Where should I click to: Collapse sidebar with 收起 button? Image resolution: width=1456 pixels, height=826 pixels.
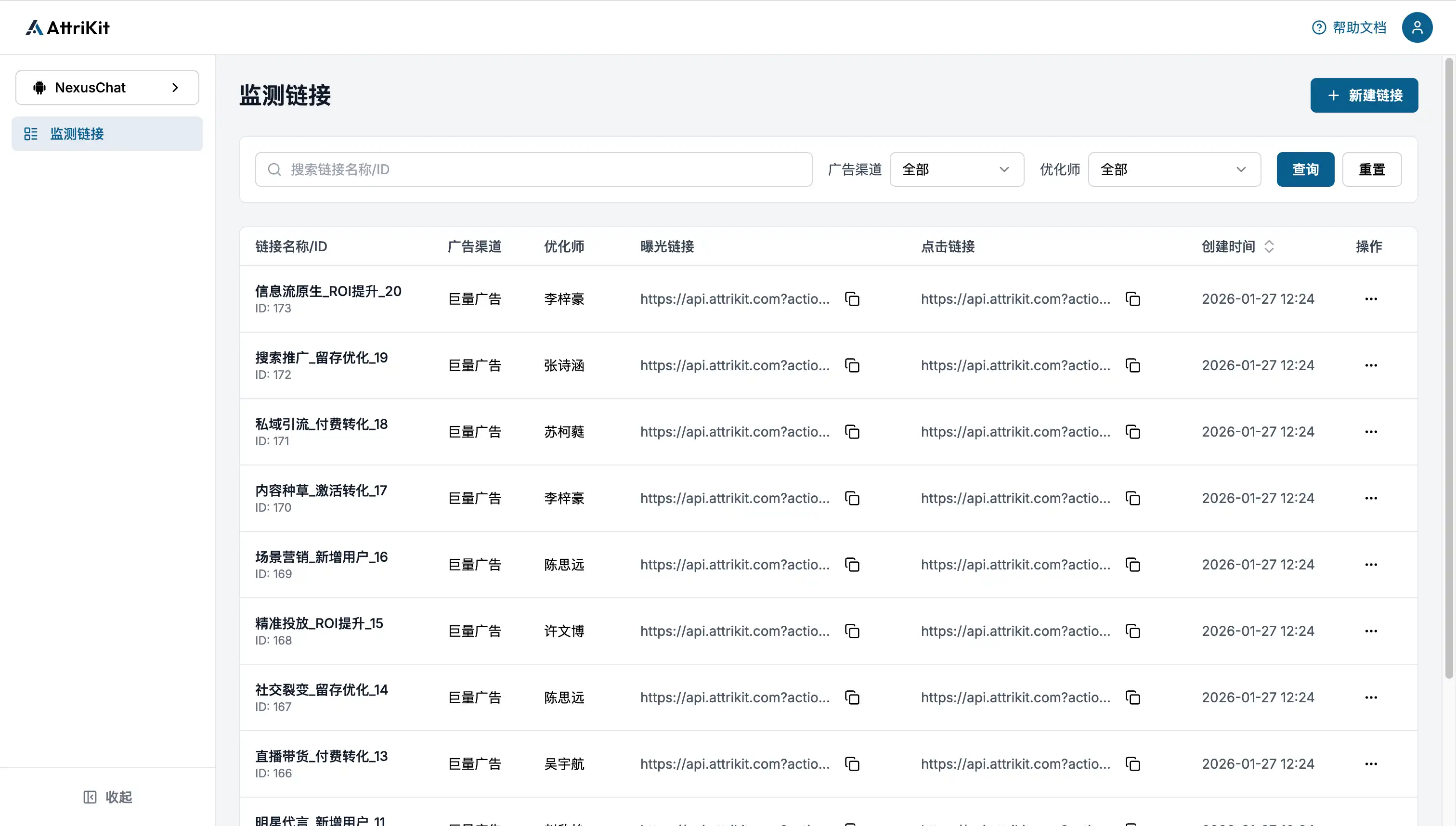[x=107, y=797]
